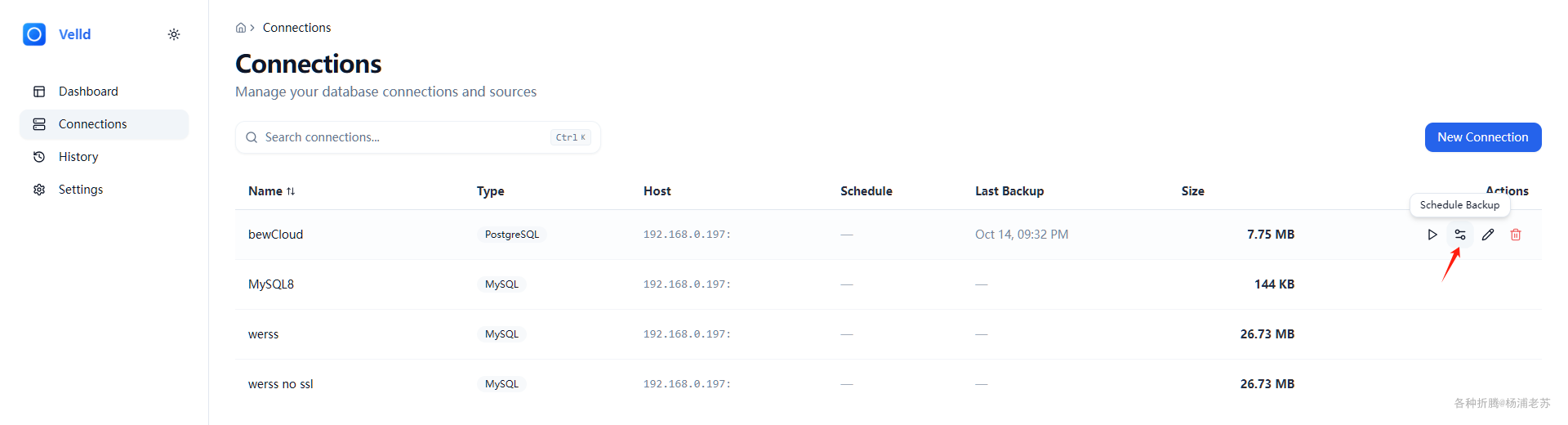This screenshot has height=425, width=1568.
Task: Click the Connections breadcrumb link
Action: [296, 28]
